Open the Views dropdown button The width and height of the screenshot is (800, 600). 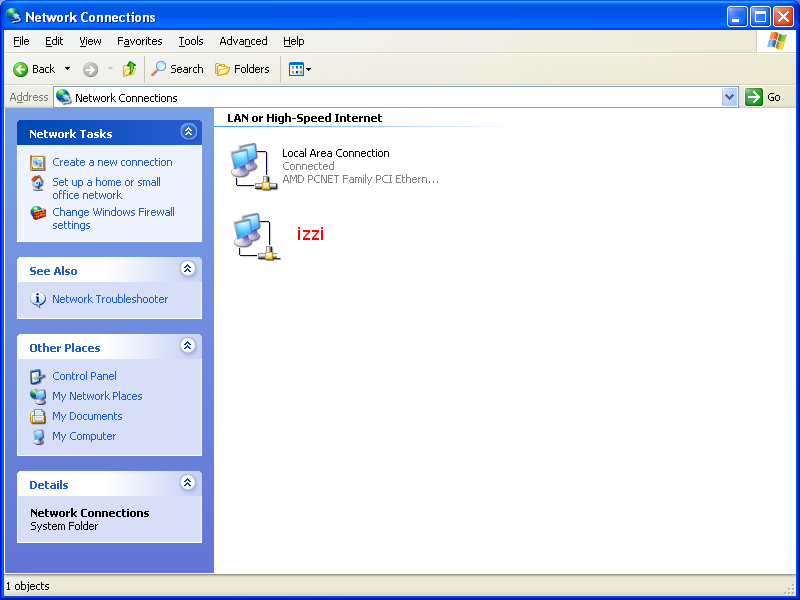[x=299, y=69]
